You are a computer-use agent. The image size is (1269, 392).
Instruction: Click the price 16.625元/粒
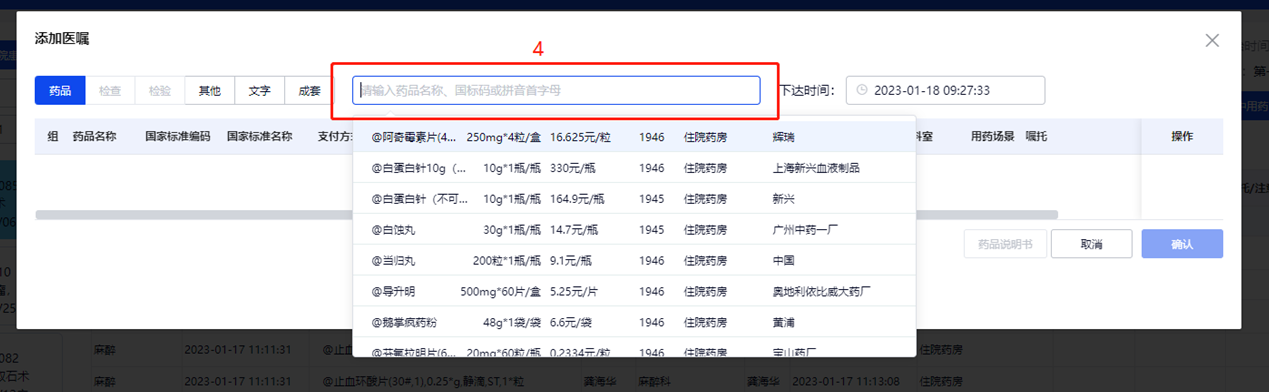(x=580, y=137)
